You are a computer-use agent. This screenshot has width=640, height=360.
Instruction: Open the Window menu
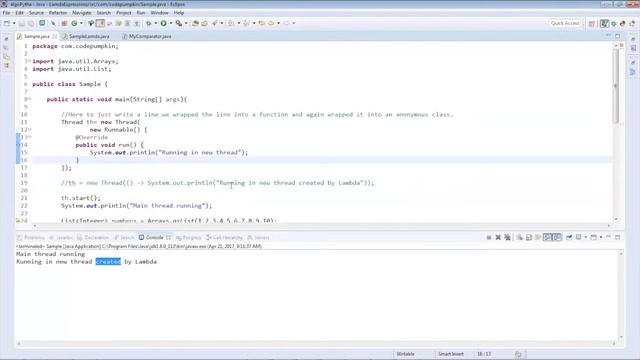click(159, 13)
